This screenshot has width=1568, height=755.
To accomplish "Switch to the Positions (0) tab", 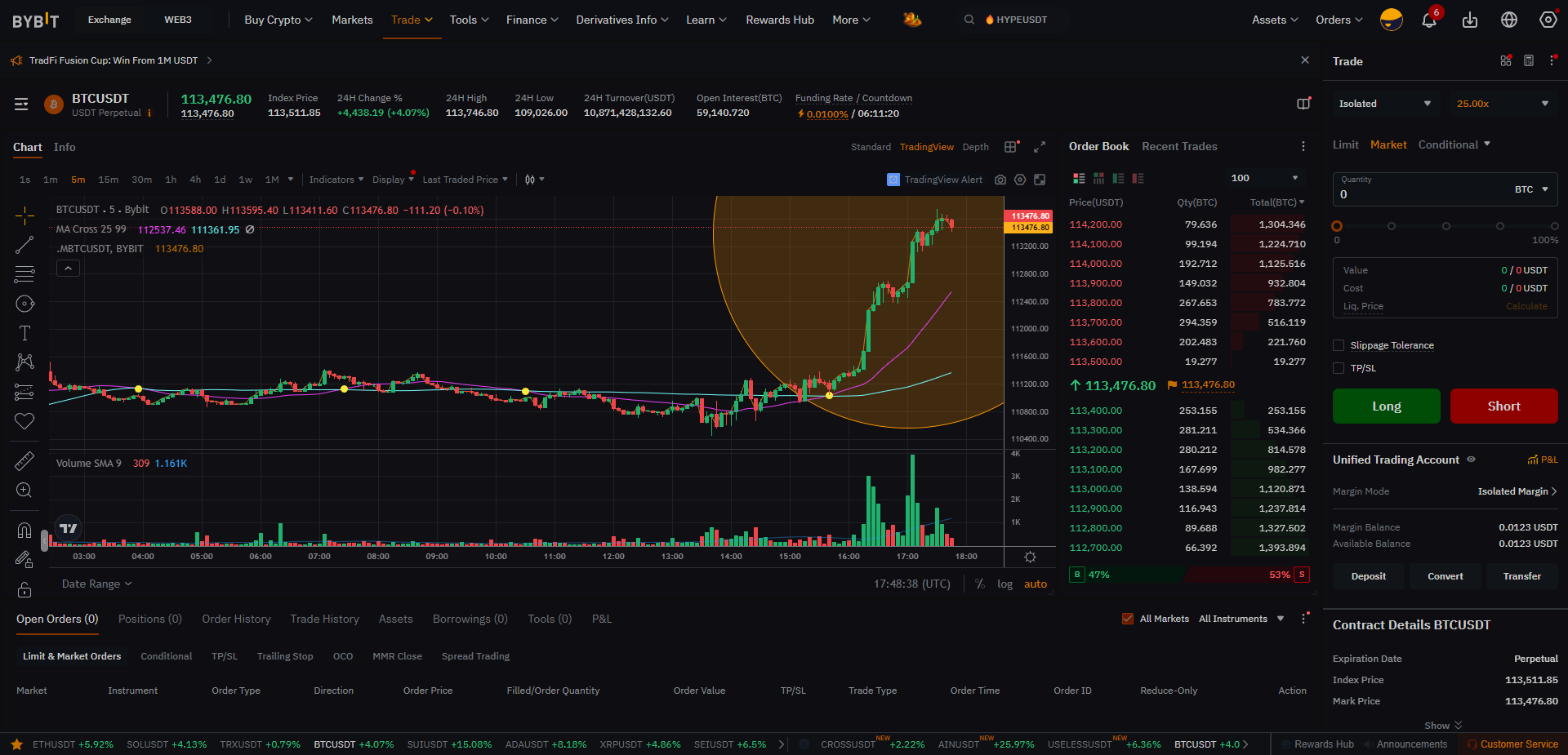I will [x=150, y=619].
